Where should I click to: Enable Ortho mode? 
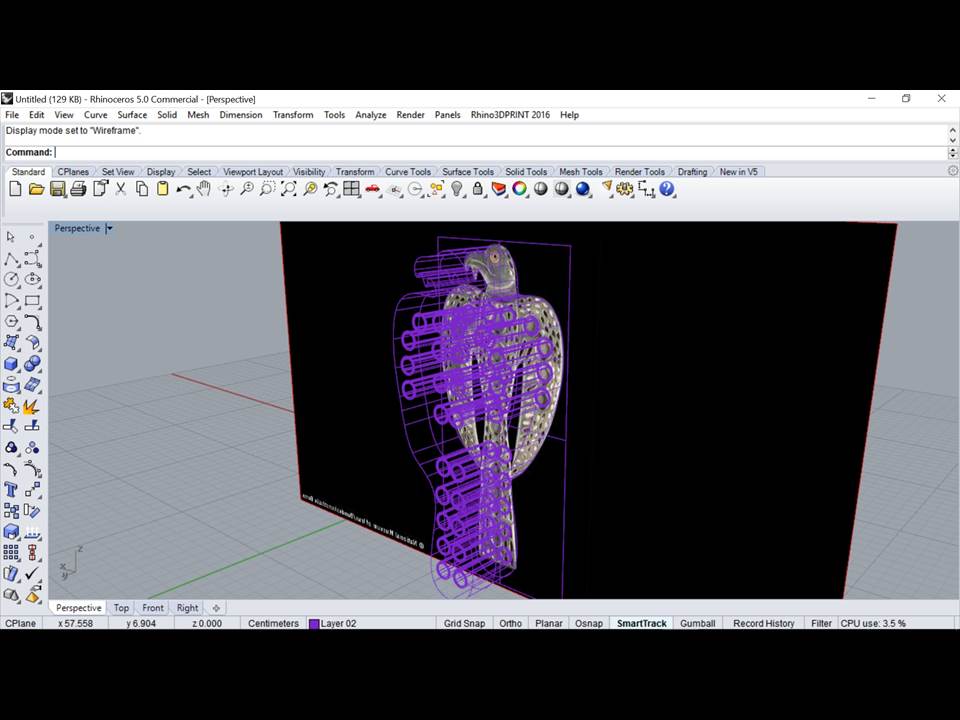510,623
